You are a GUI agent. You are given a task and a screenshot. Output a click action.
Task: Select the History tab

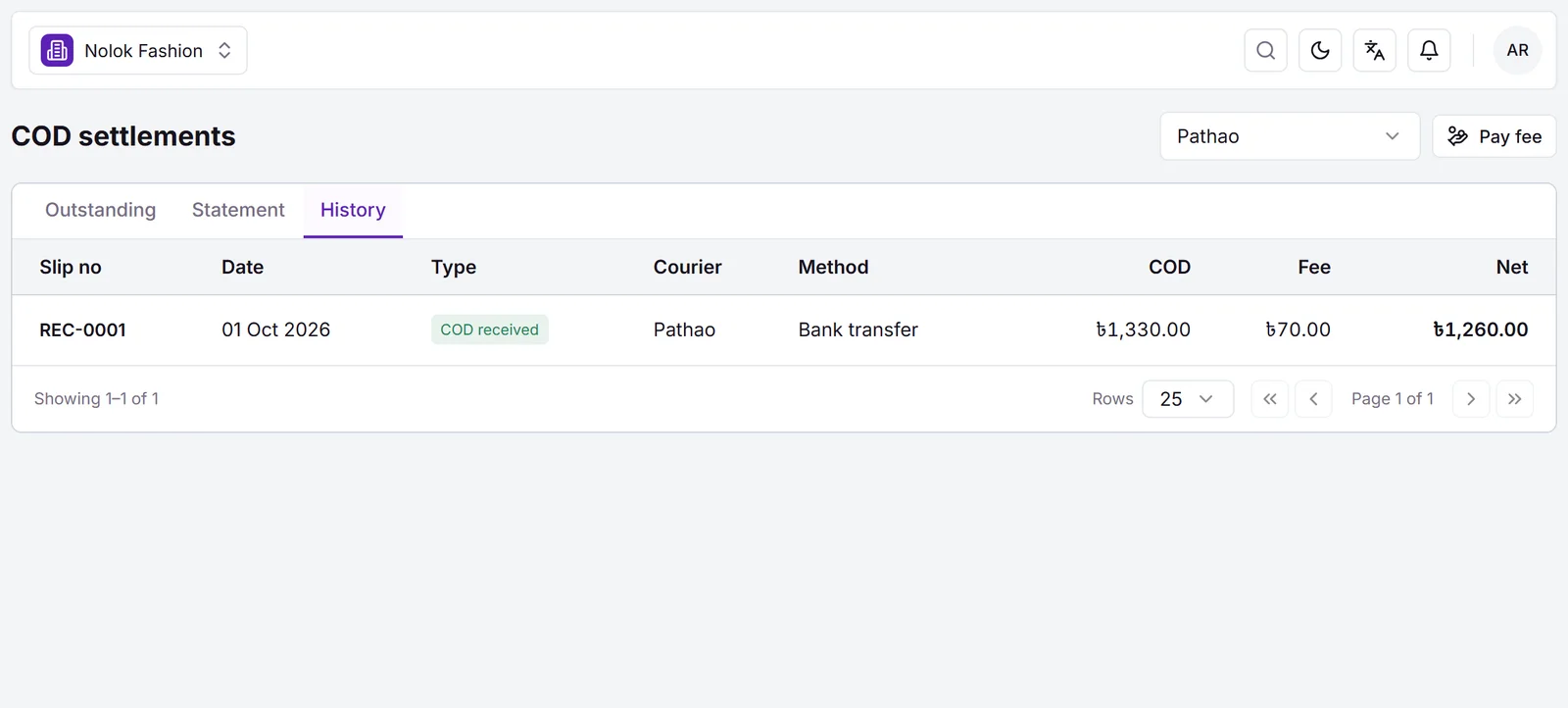353,210
